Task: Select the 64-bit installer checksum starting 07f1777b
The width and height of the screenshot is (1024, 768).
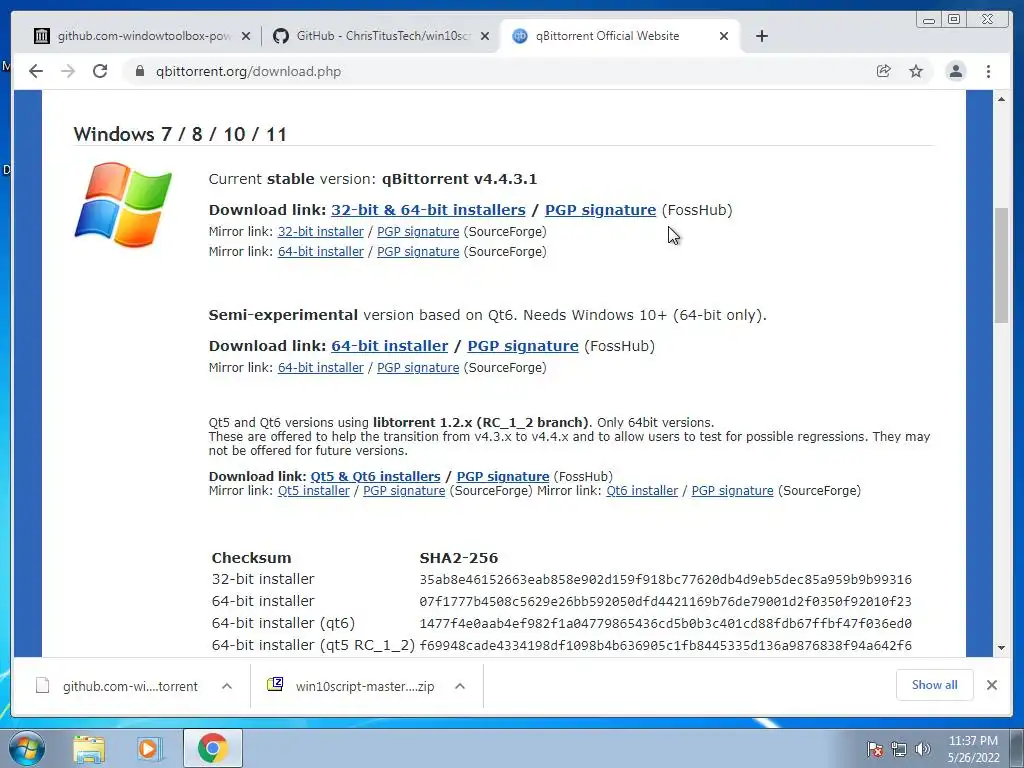Action: (x=665, y=601)
